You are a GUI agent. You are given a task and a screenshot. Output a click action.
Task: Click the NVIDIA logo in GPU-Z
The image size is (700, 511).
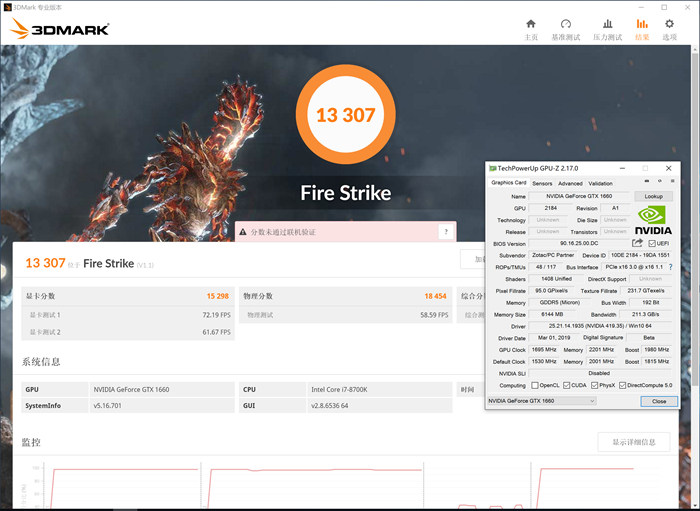[653, 220]
